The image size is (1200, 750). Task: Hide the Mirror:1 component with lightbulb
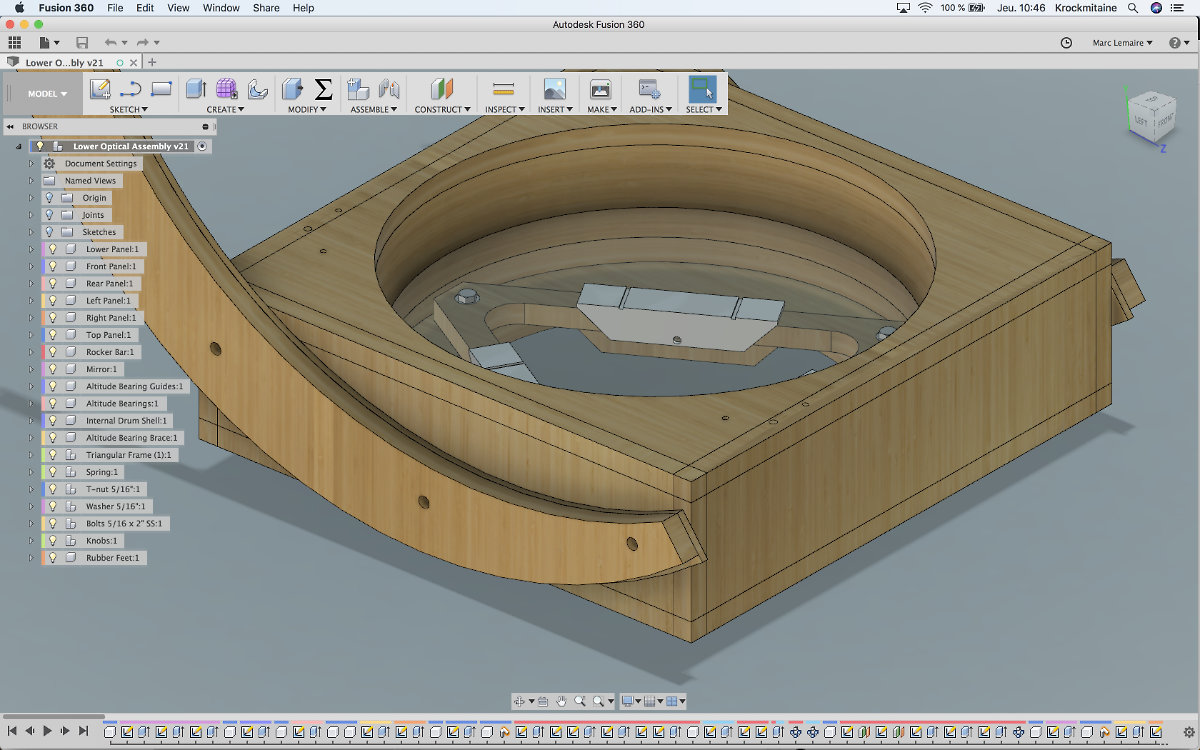pos(54,369)
